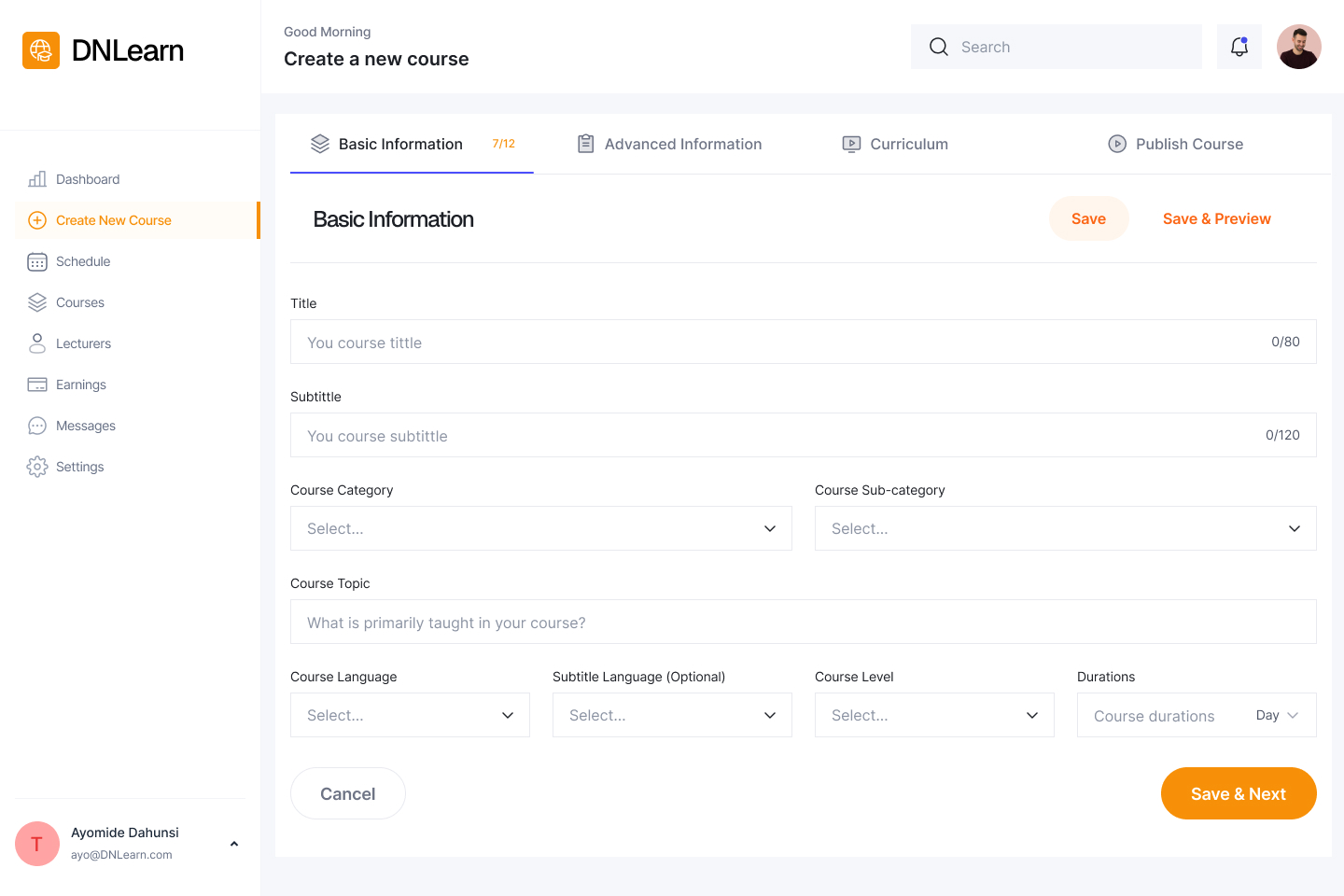Open the Course Language dropdown
1344x896 pixels.
coord(410,715)
